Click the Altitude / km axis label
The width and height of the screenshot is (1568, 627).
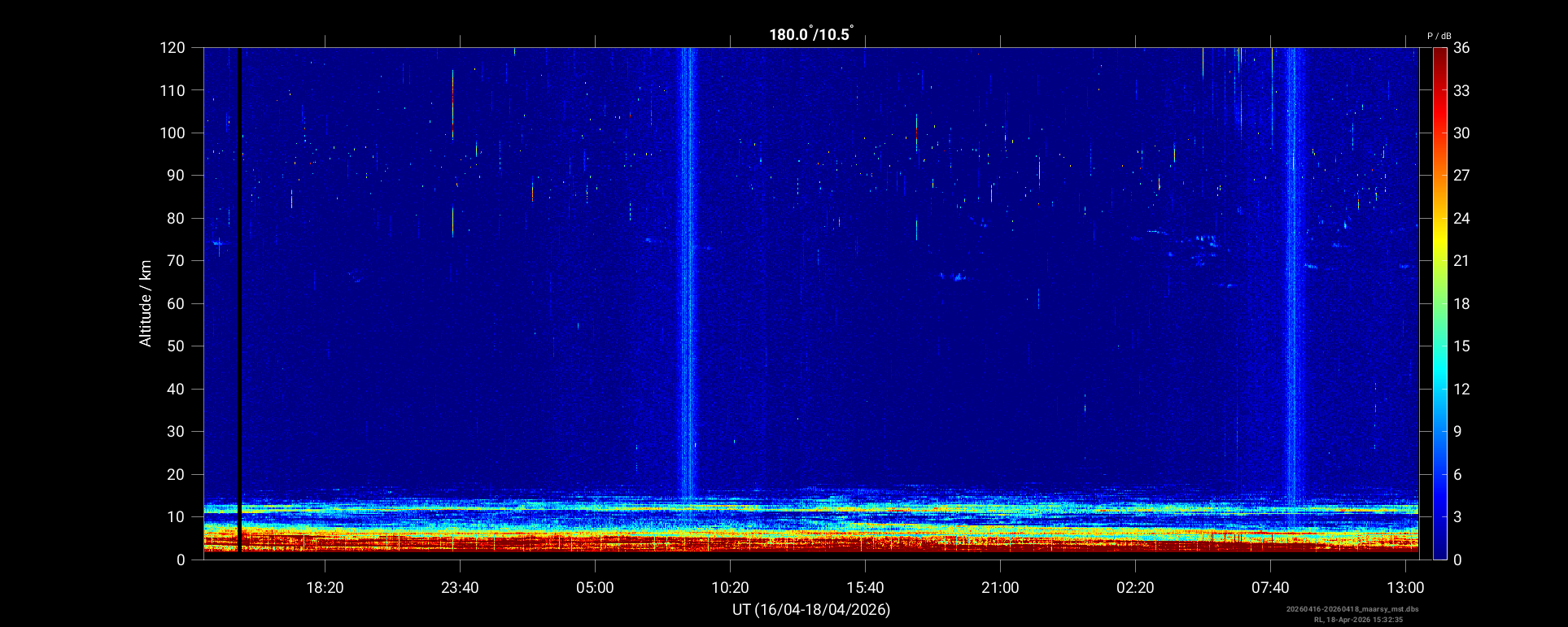pyautogui.click(x=146, y=303)
